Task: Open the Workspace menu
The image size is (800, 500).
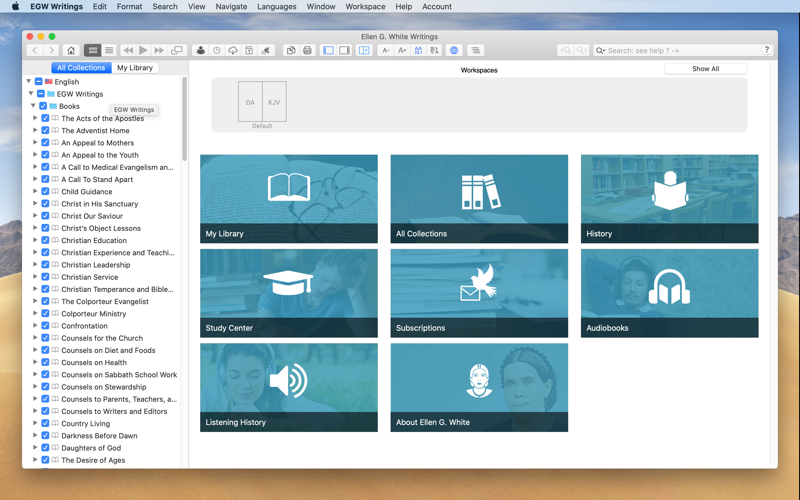Action: coord(365,6)
